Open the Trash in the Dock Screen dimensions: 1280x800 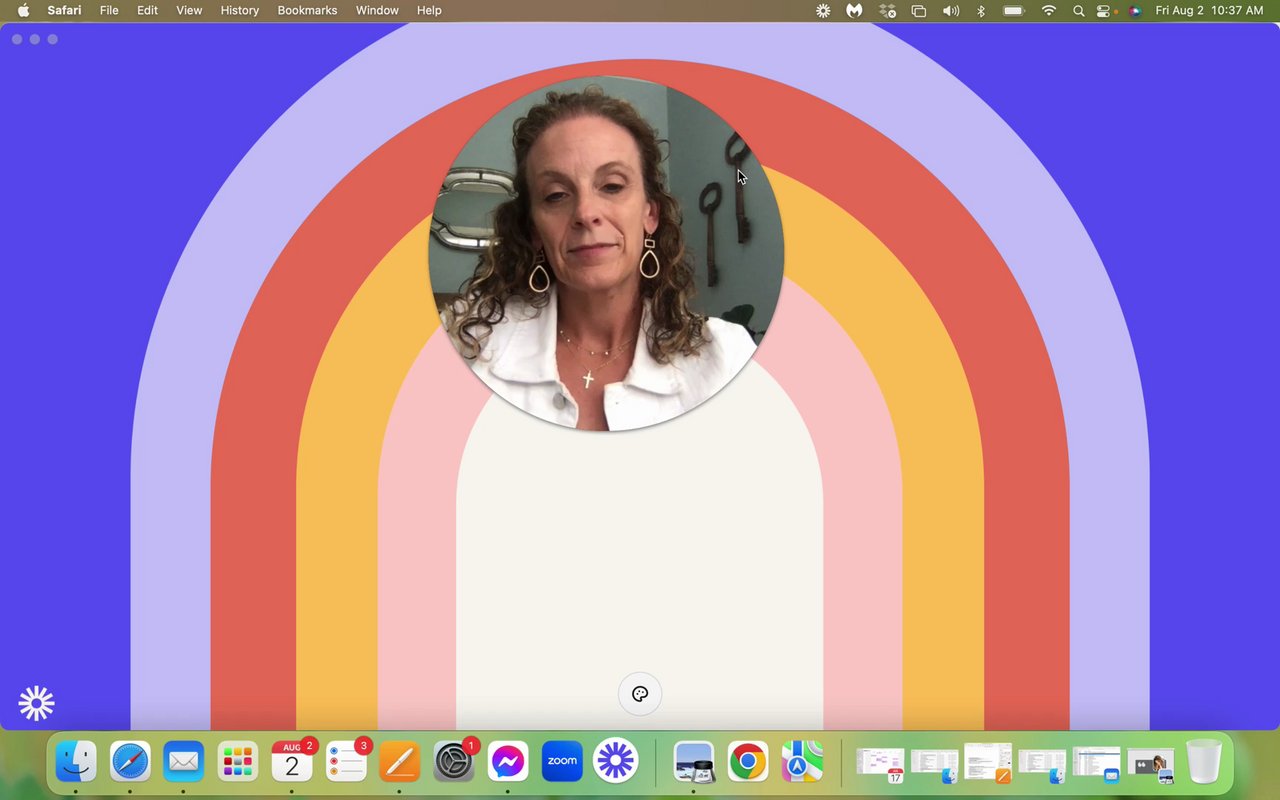(1204, 762)
